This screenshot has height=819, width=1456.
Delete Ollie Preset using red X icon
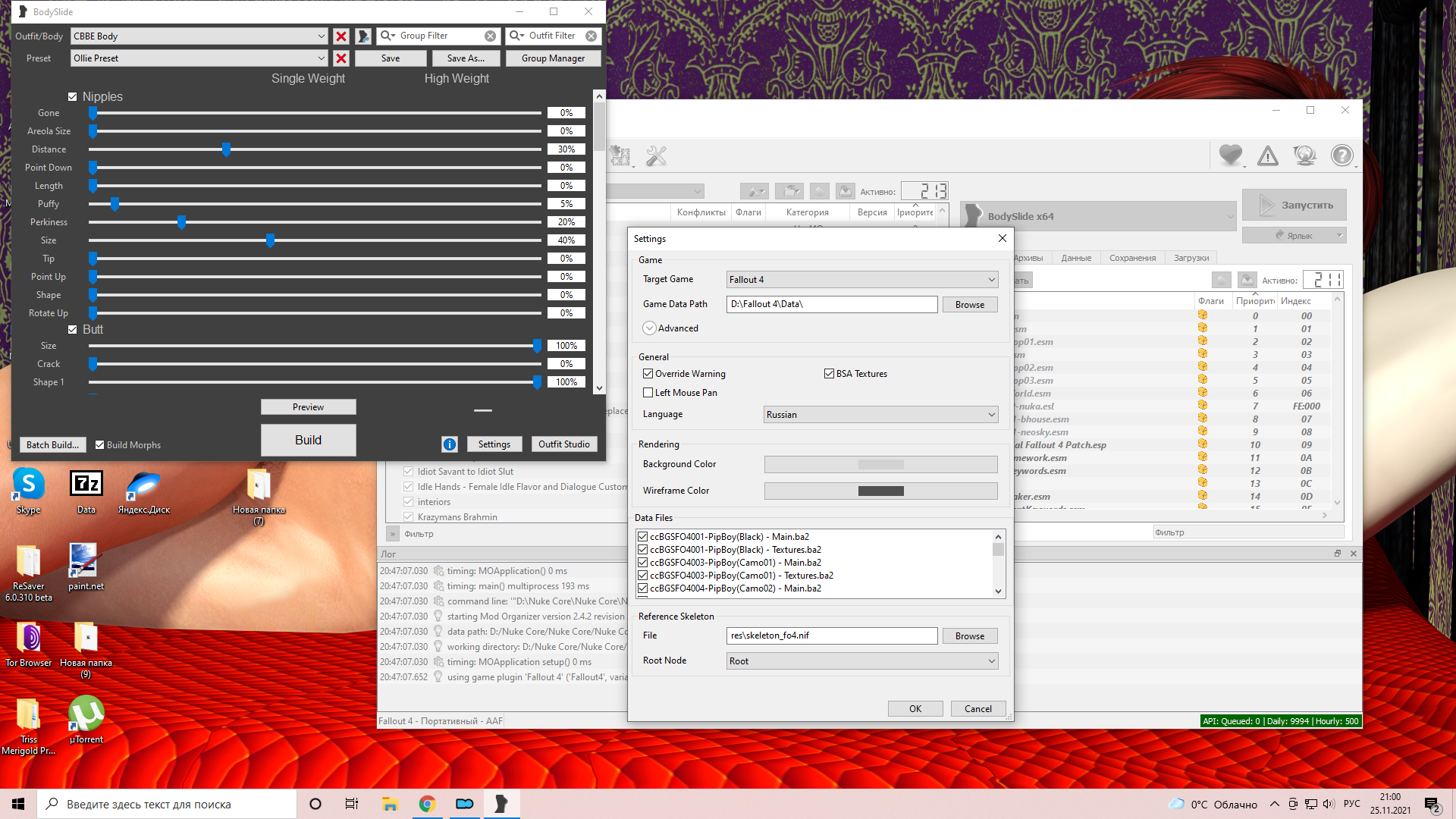341,58
